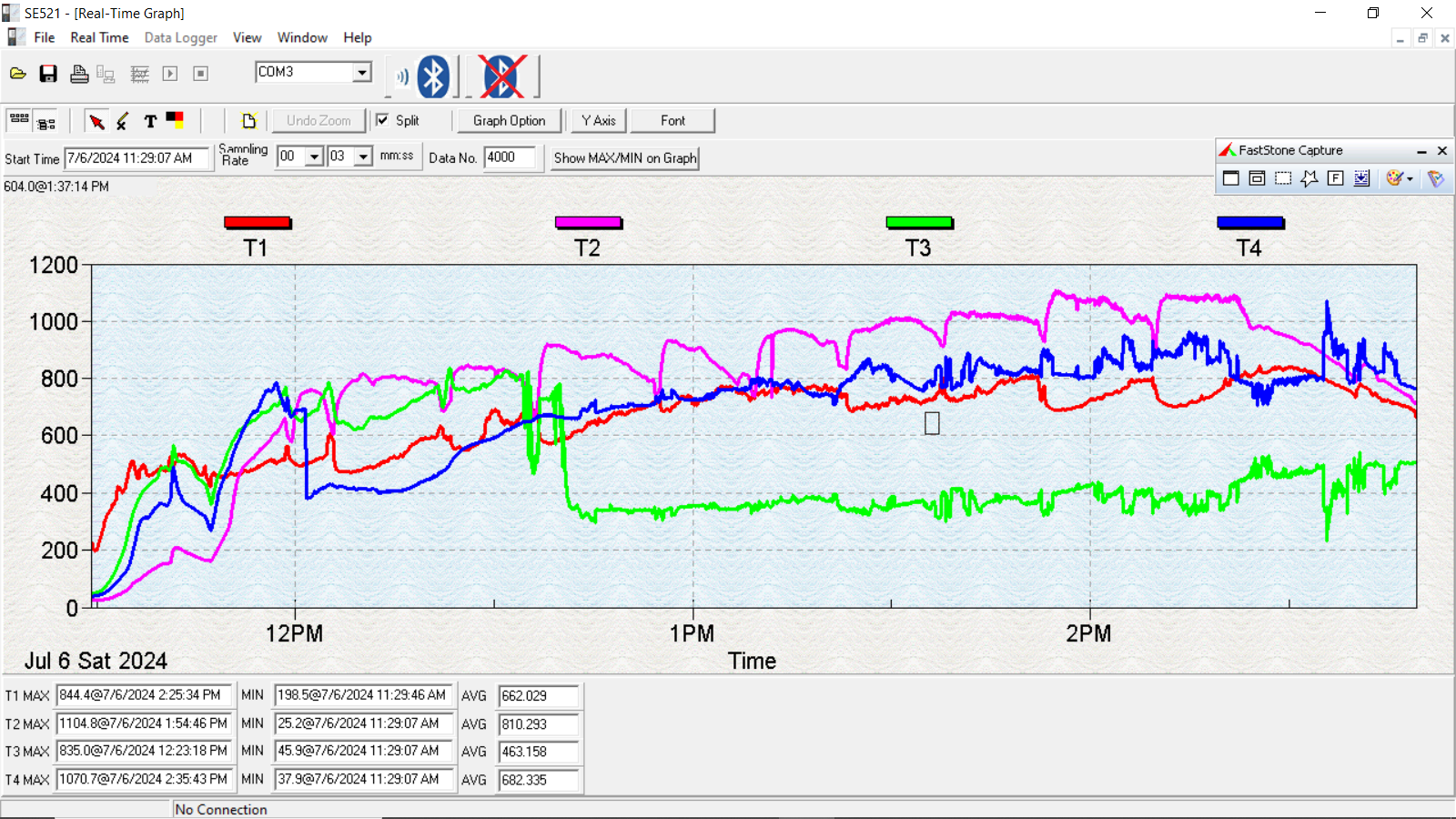
Task: Click the Data No. input field
Action: pyautogui.click(x=510, y=157)
